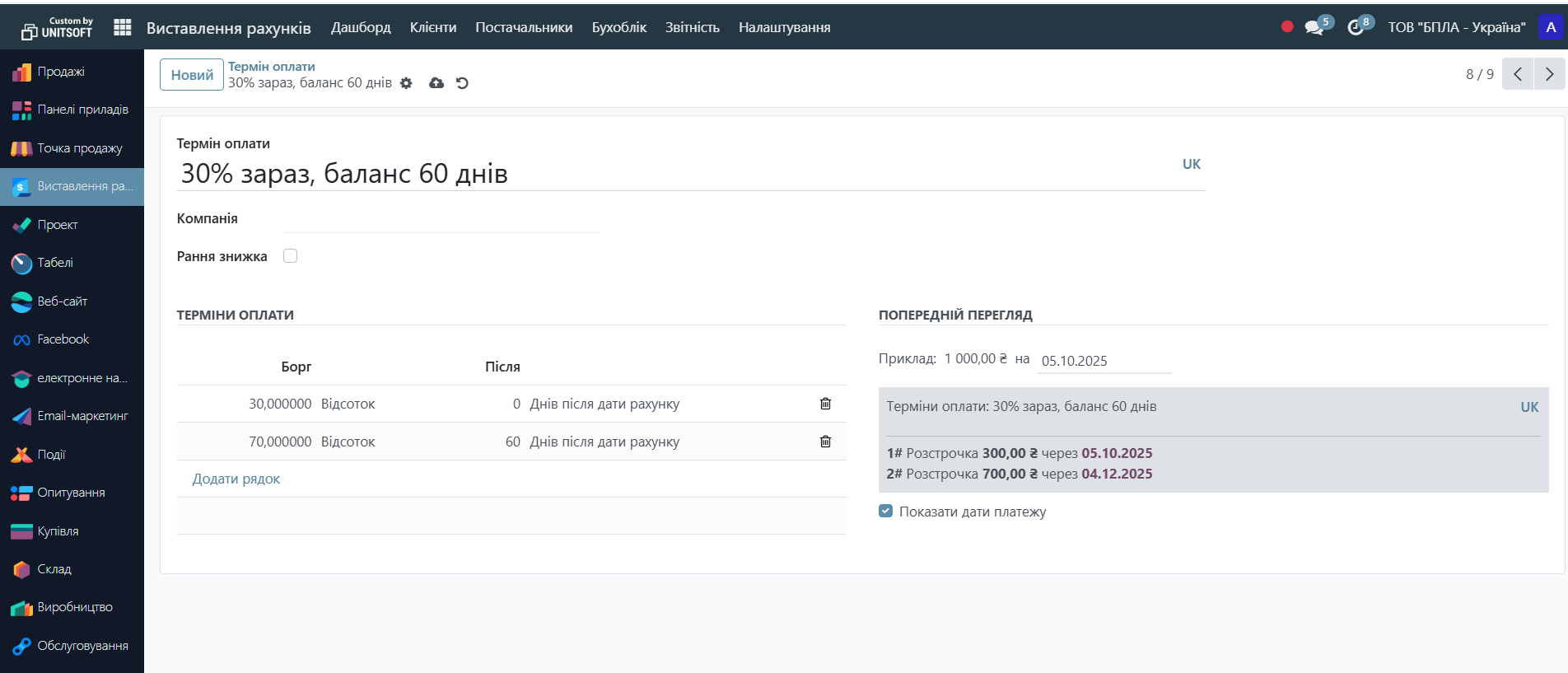This screenshot has height=673, width=1568.
Task: Delete the 70% payment term row
Action: [825, 442]
